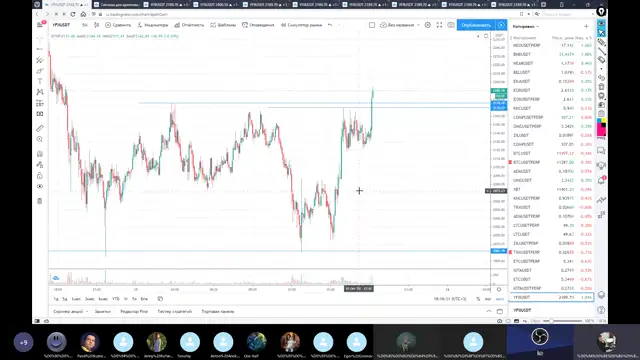Open the Торговая панель bottom tab
Viewport: 640px width, 360px height.
coord(218,311)
